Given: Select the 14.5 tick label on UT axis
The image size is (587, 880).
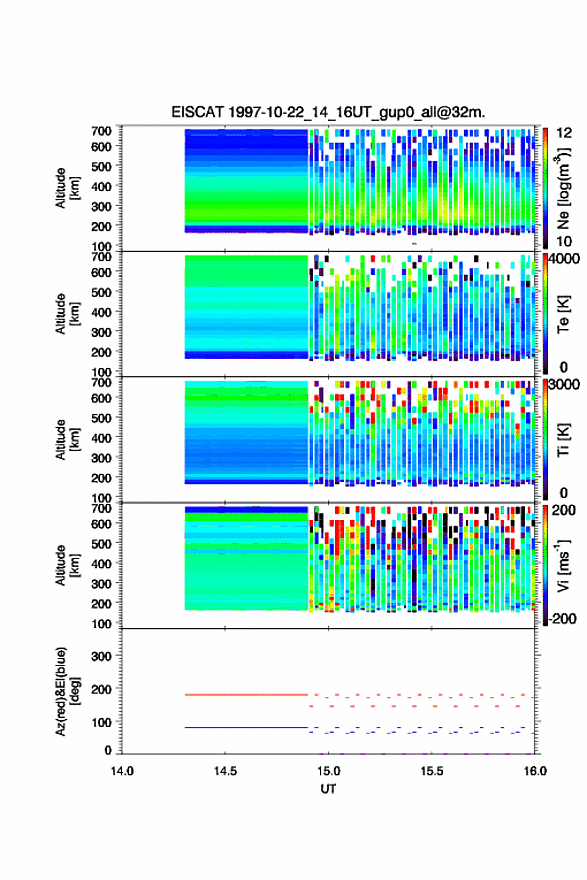Looking at the screenshot, I should pyautogui.click(x=225, y=771).
